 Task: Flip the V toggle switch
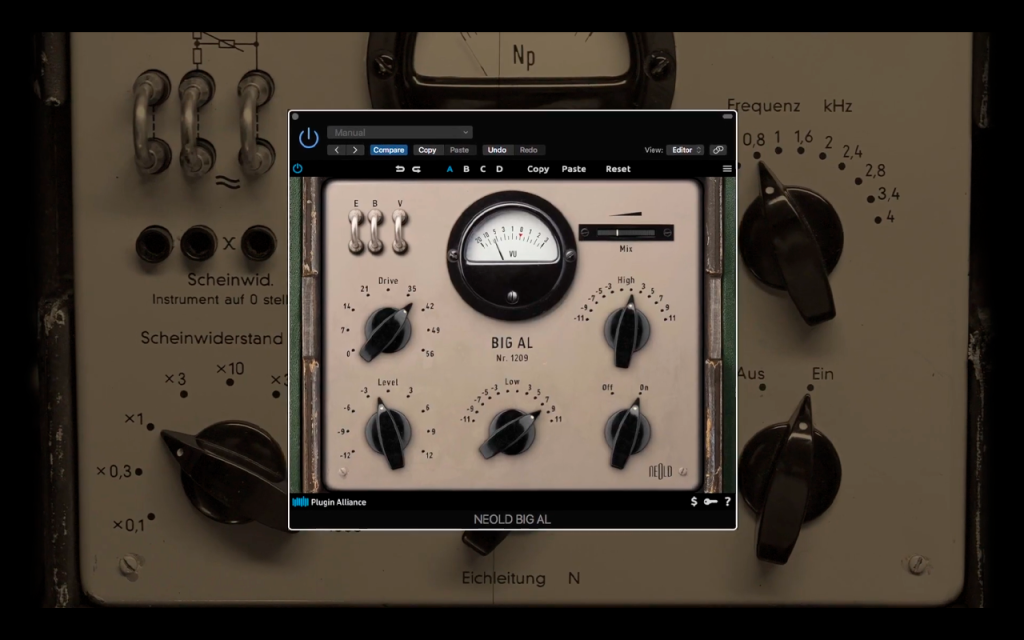(x=400, y=231)
